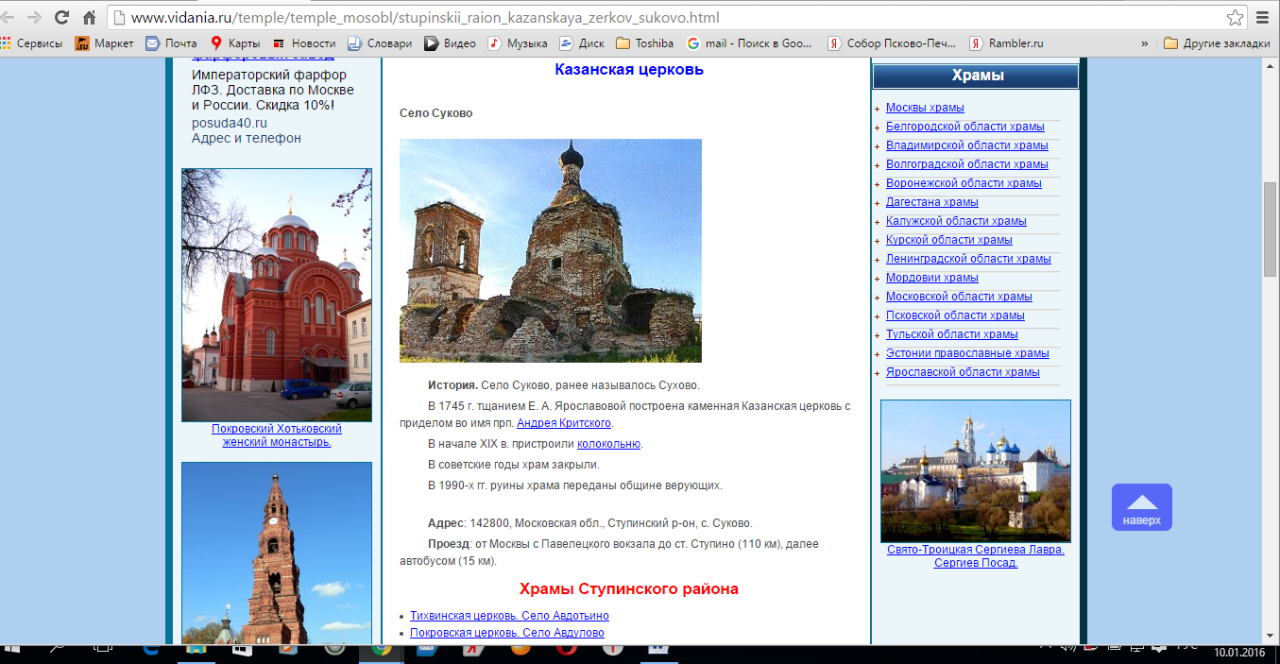Viewport: 1280px width, 664px height.
Task: Open the Карты bookmark
Action: (235, 43)
